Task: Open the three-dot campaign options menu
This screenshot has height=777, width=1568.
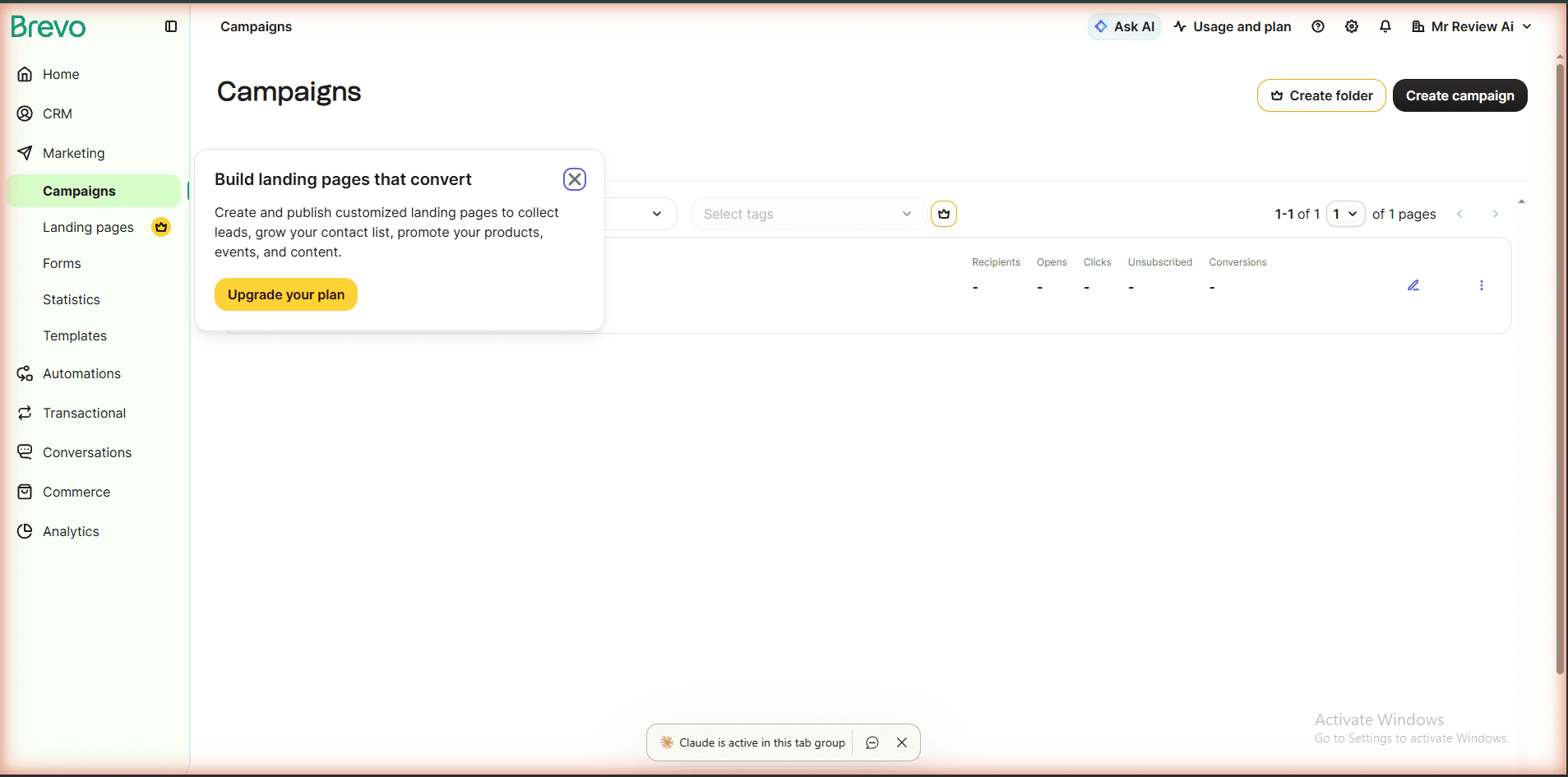Action: (1482, 285)
